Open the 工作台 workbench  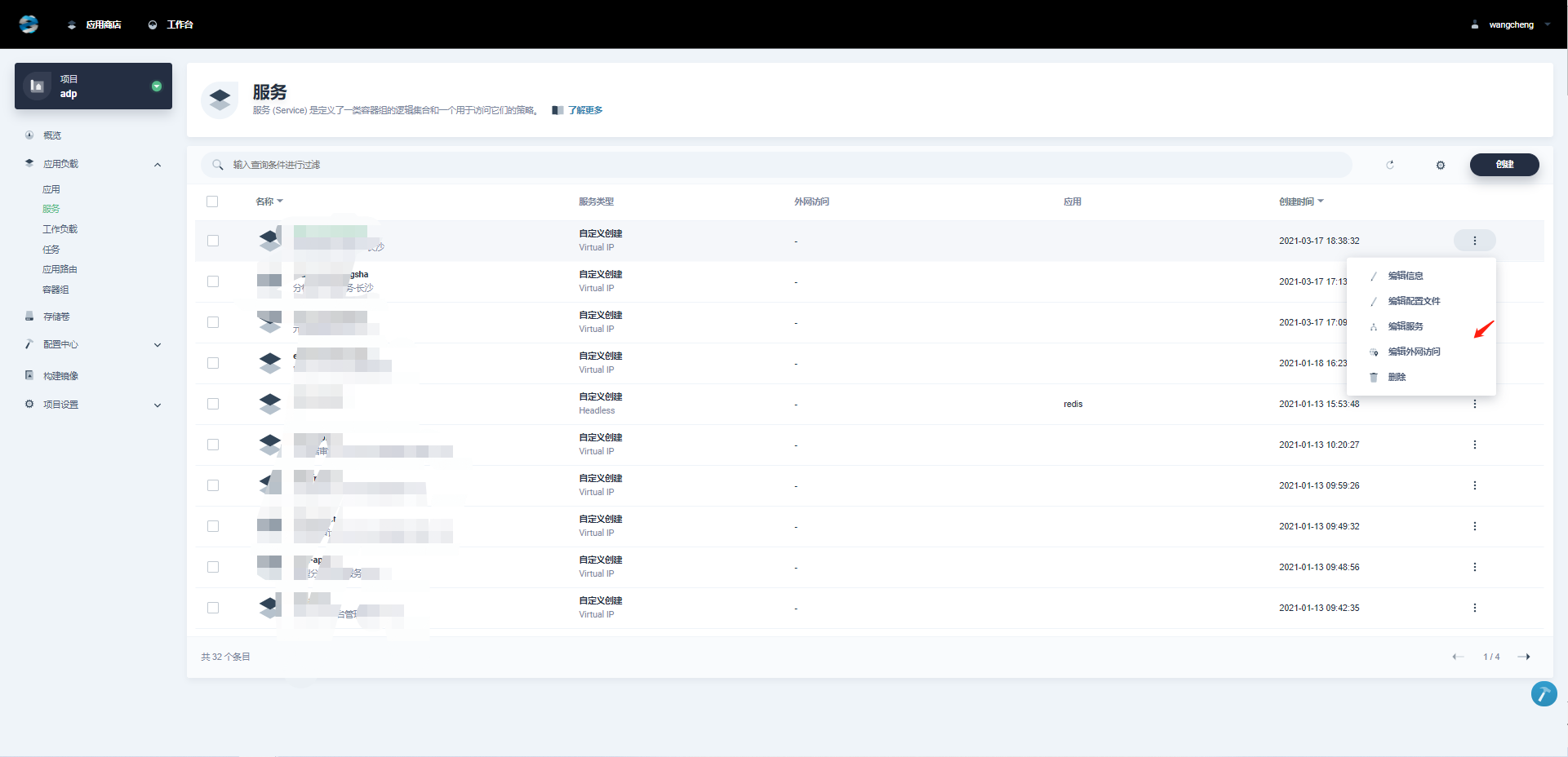pyautogui.click(x=171, y=24)
